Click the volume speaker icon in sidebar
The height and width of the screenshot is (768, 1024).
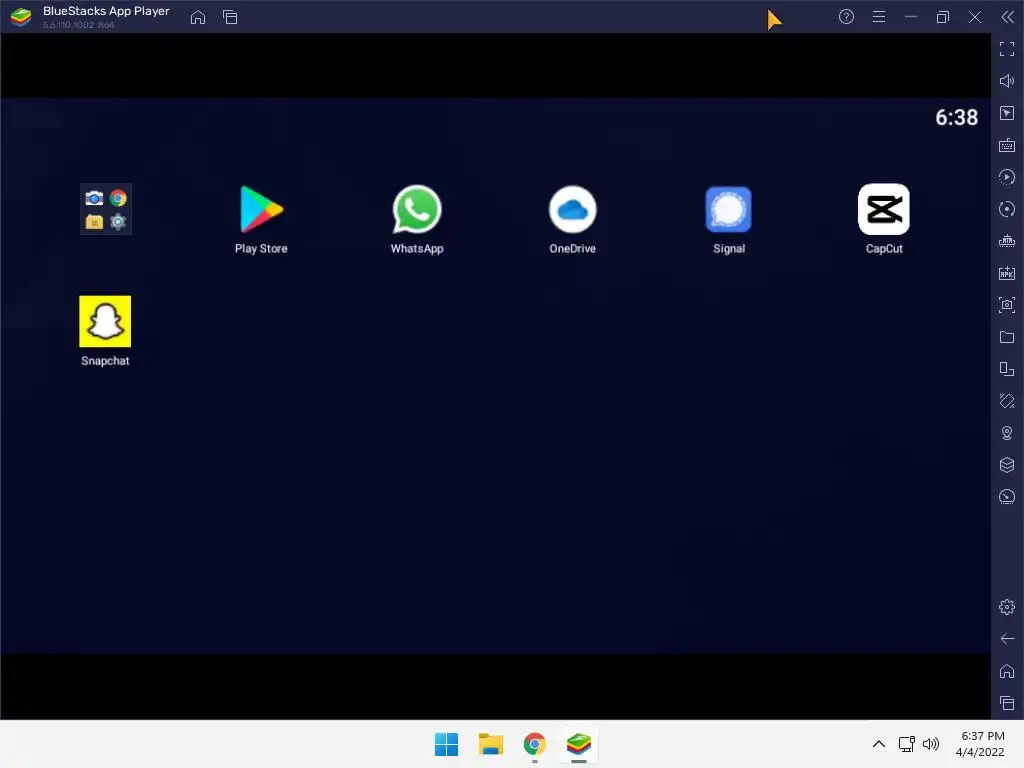point(1006,81)
